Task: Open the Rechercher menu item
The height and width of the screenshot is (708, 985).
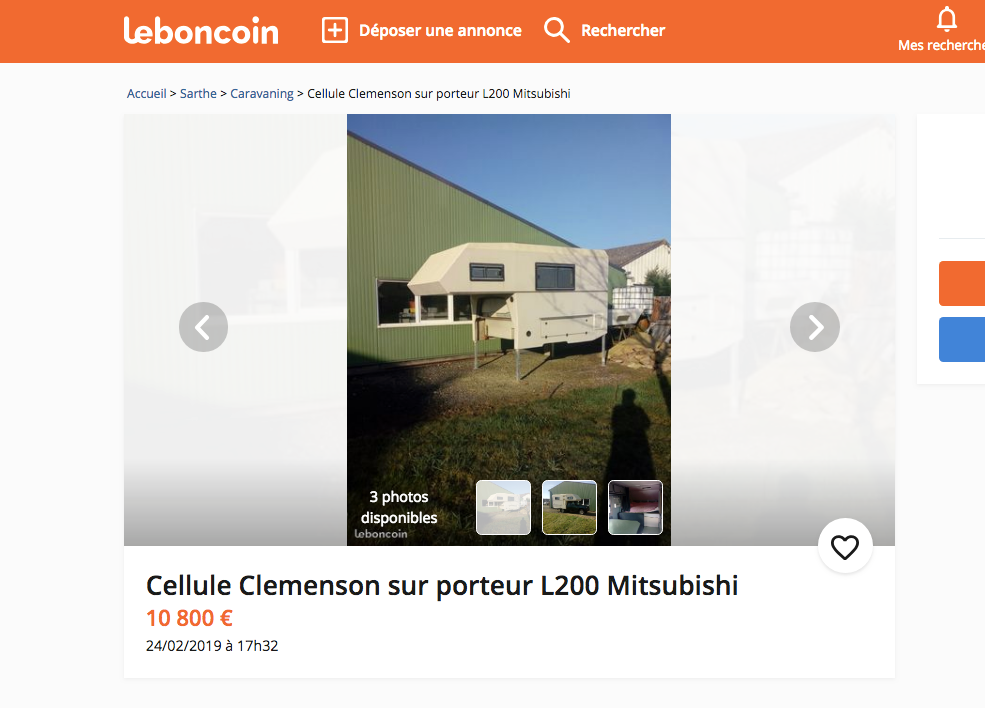Action: 623,30
